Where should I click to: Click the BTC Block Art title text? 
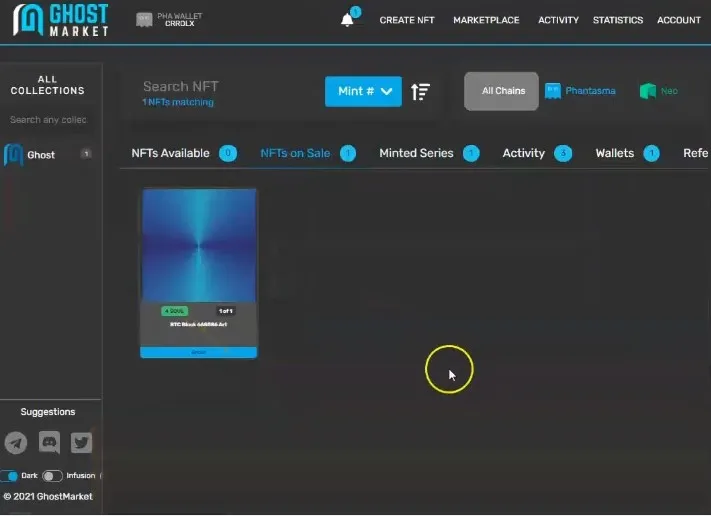pyautogui.click(x=199, y=325)
